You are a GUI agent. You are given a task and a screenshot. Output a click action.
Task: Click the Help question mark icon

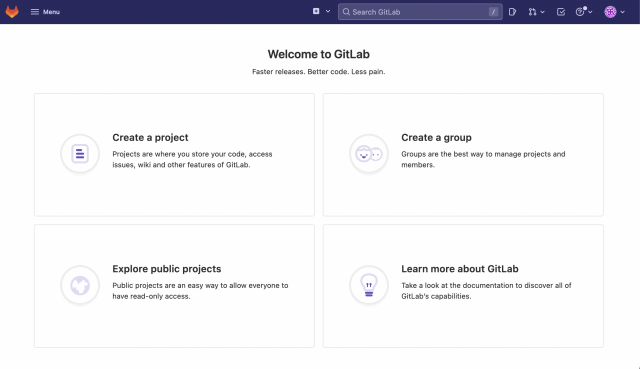pyautogui.click(x=580, y=12)
